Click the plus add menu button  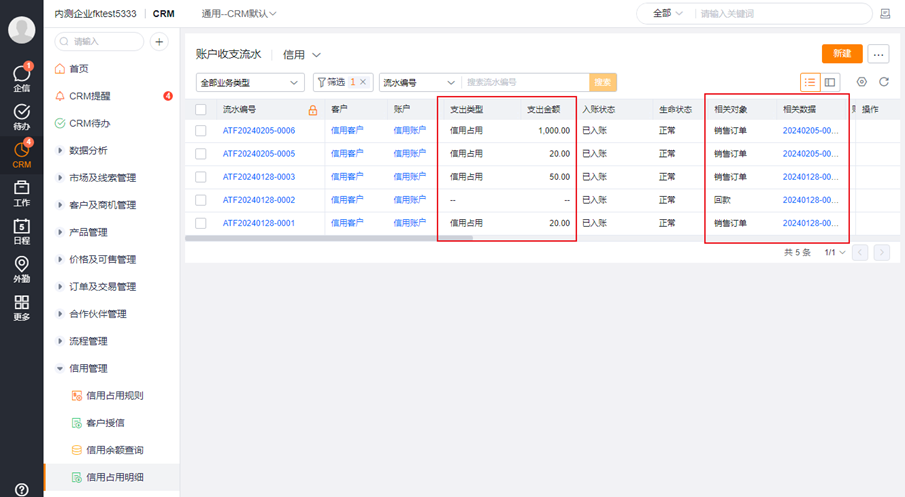pyautogui.click(x=159, y=42)
